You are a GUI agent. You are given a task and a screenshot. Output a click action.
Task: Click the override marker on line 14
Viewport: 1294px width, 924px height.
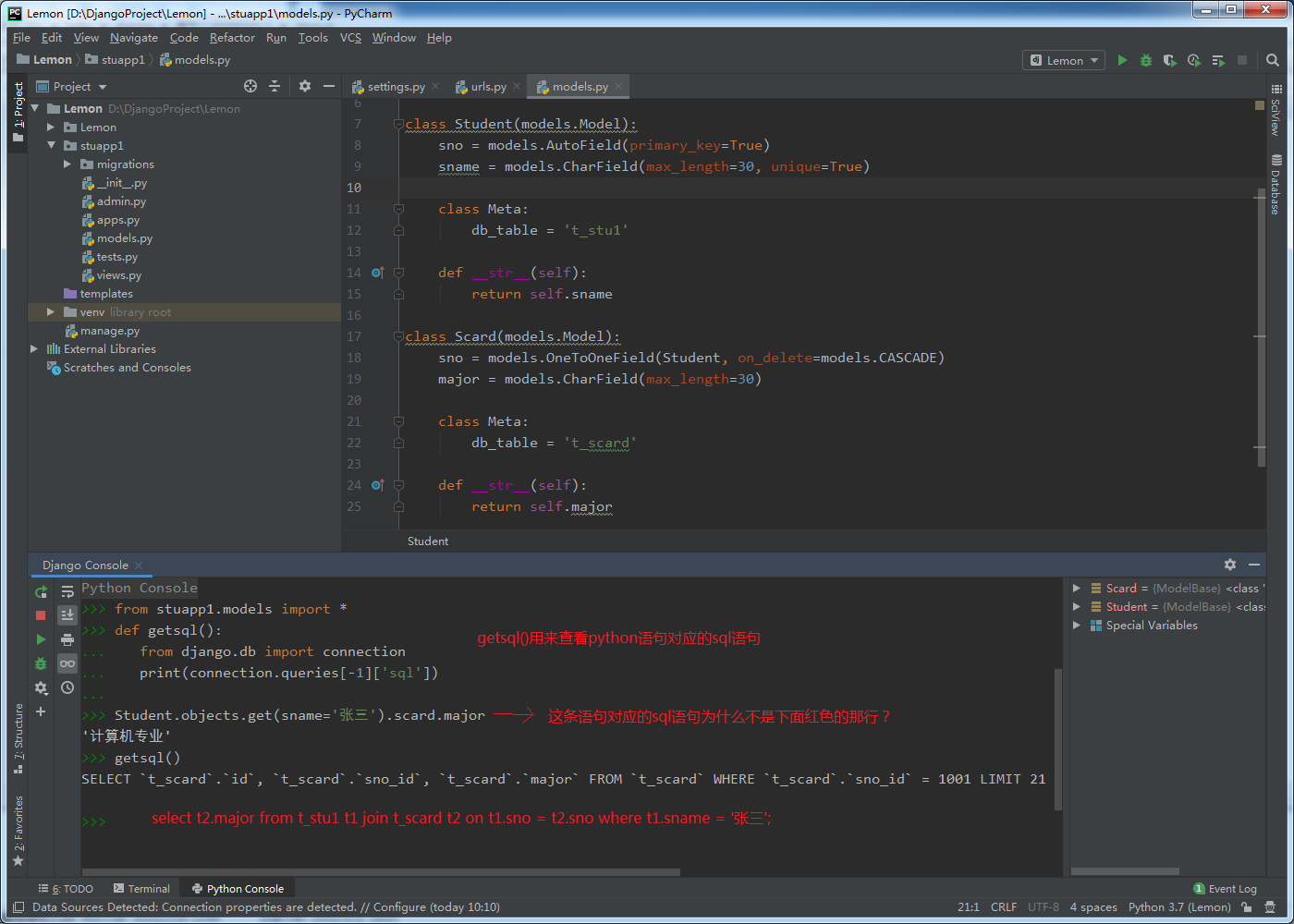coord(377,273)
